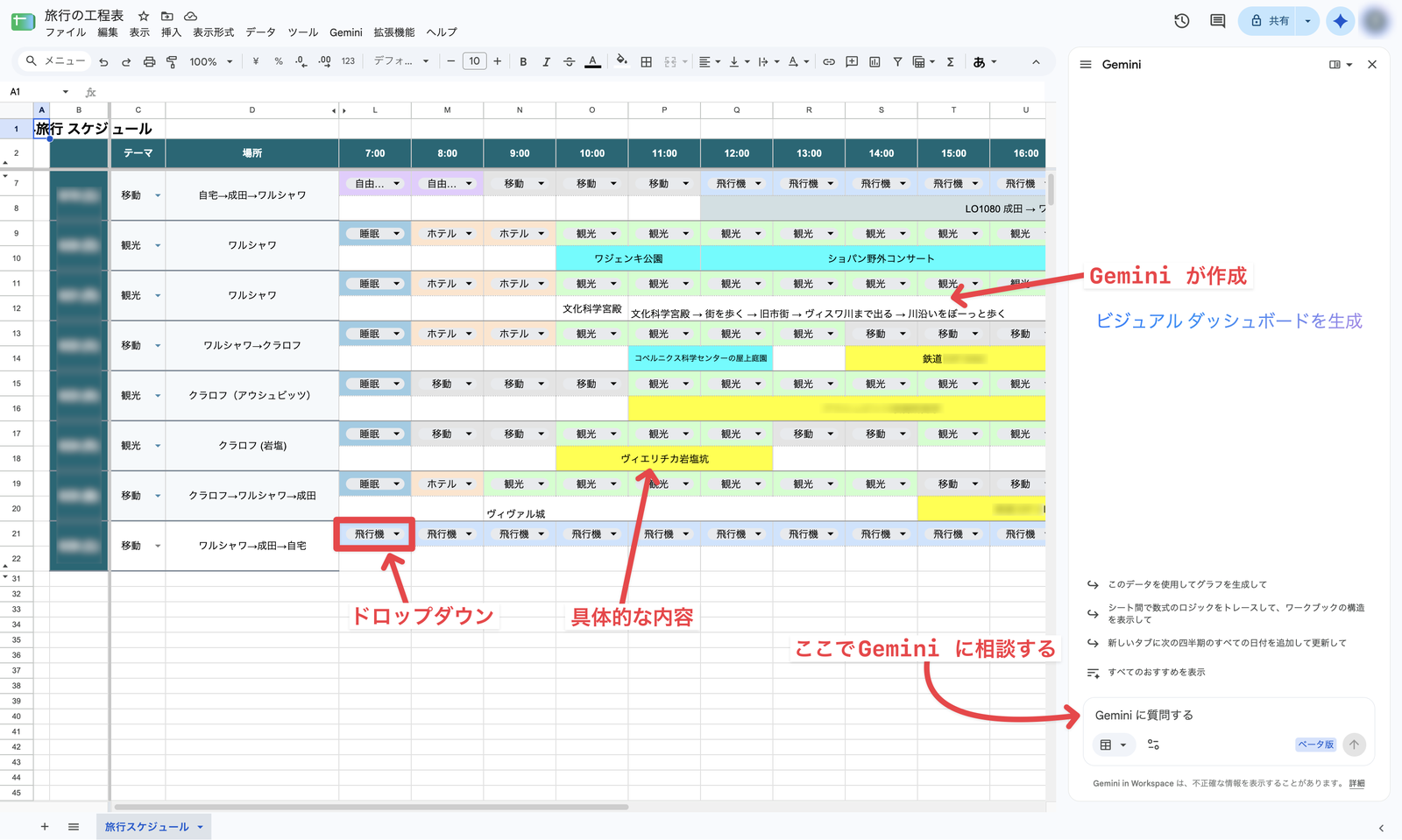Open the text color picker
Image resolution: width=1402 pixels, height=840 pixels.
tap(593, 61)
